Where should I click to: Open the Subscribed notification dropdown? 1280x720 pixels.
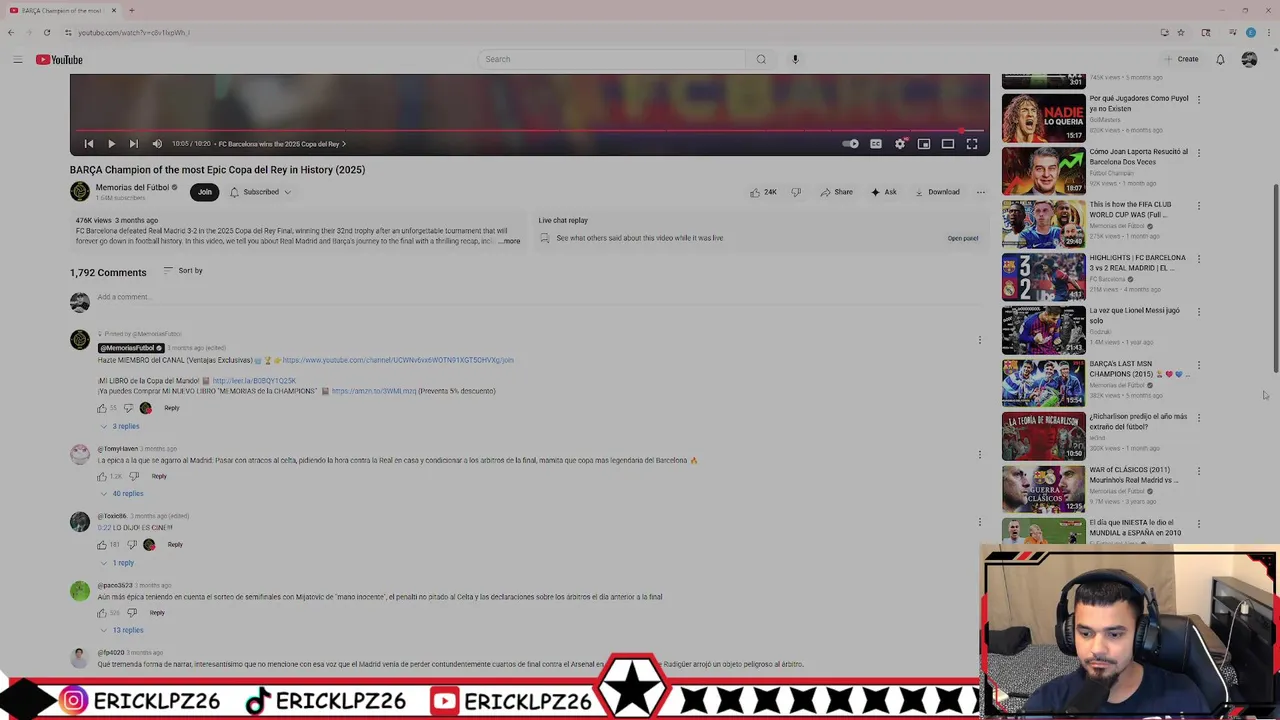260,192
